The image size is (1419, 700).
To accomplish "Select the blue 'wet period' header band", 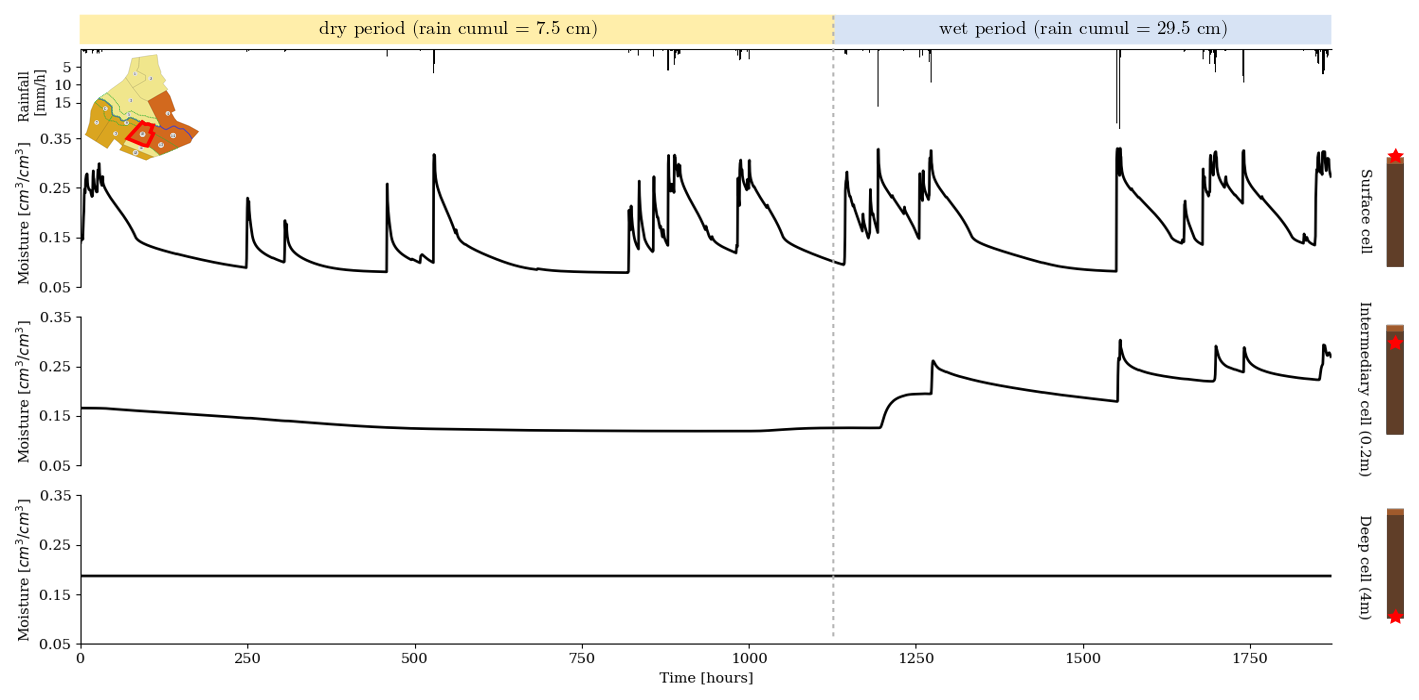I will tap(1082, 29).
